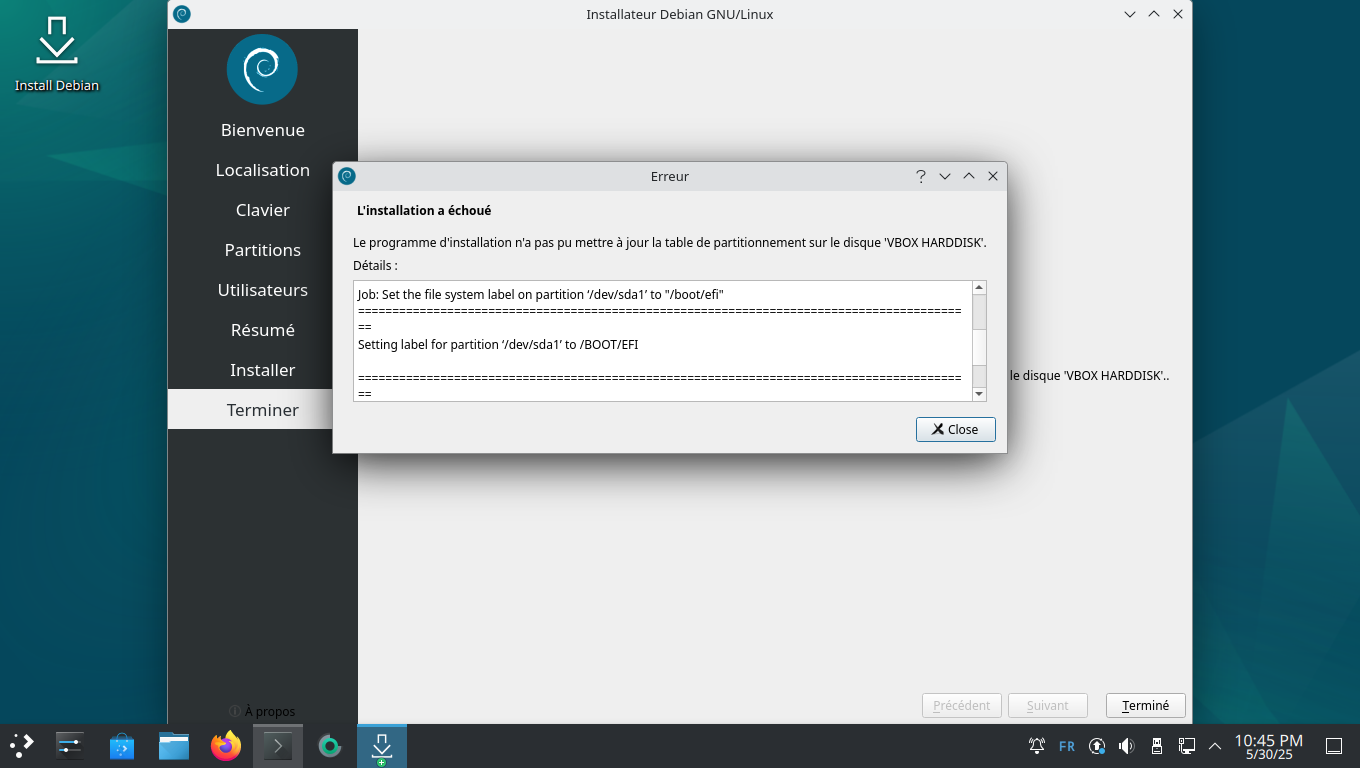
Task: Minimize the Installateur Debian window
Action: point(1130,14)
